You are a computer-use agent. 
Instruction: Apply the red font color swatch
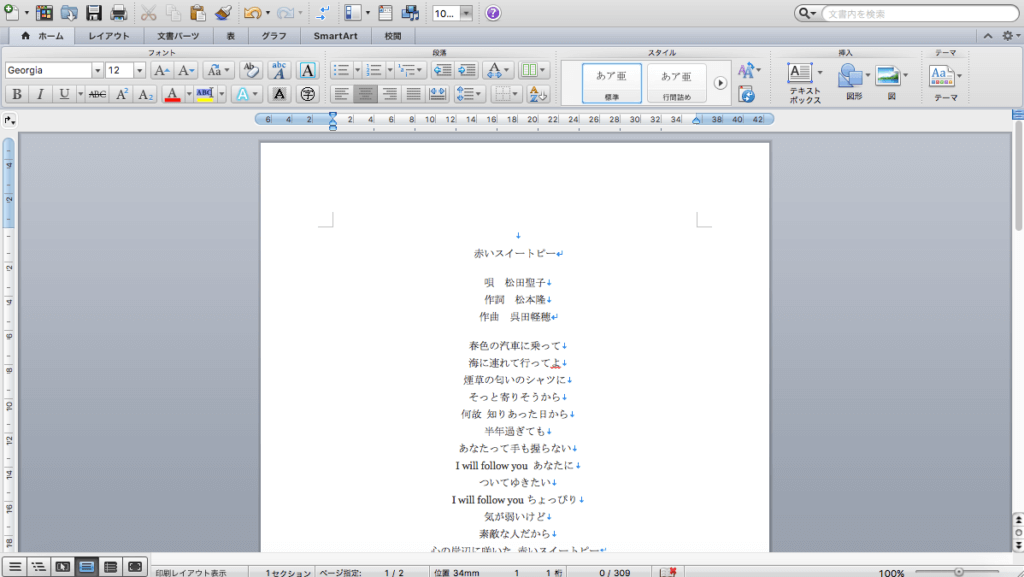pos(172,94)
